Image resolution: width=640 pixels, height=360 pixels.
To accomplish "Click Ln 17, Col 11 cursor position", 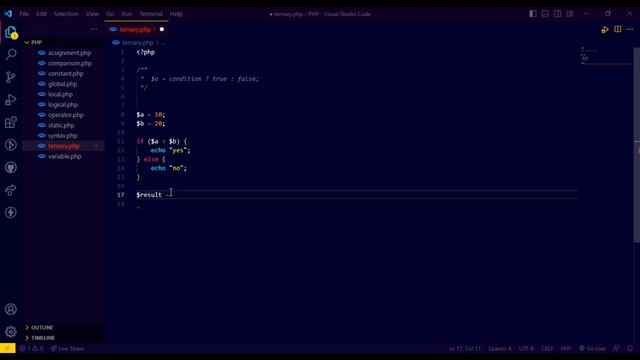I will click(x=464, y=348).
